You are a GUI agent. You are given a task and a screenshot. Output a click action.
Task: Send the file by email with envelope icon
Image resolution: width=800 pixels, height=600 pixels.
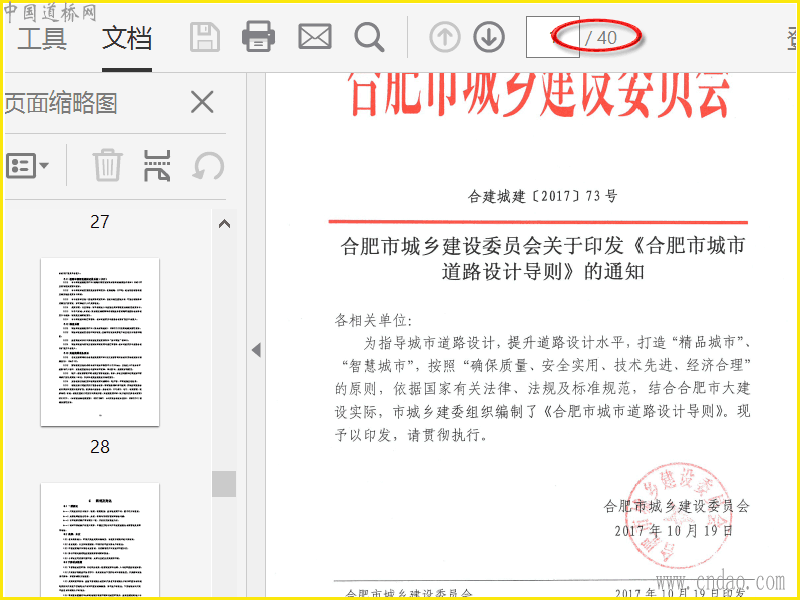315,37
